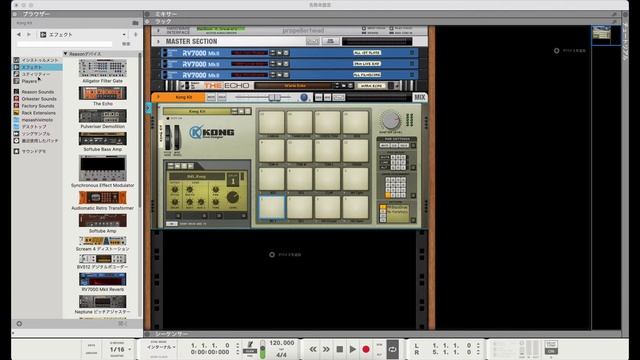Image resolution: width=640 pixels, height=360 pixels.
Task: Start recording with the red record button
Action: (366, 349)
